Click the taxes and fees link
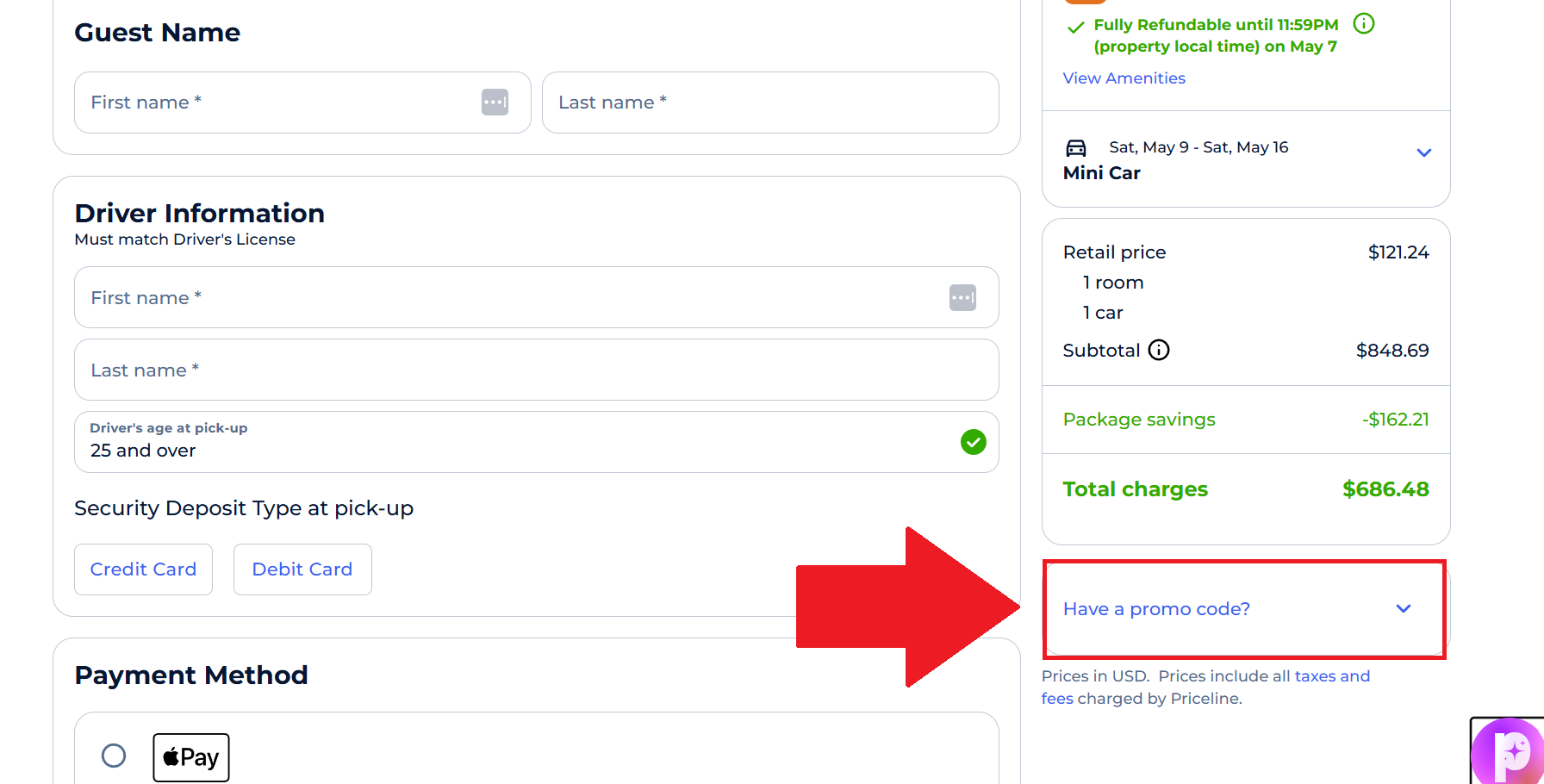 tap(1333, 675)
